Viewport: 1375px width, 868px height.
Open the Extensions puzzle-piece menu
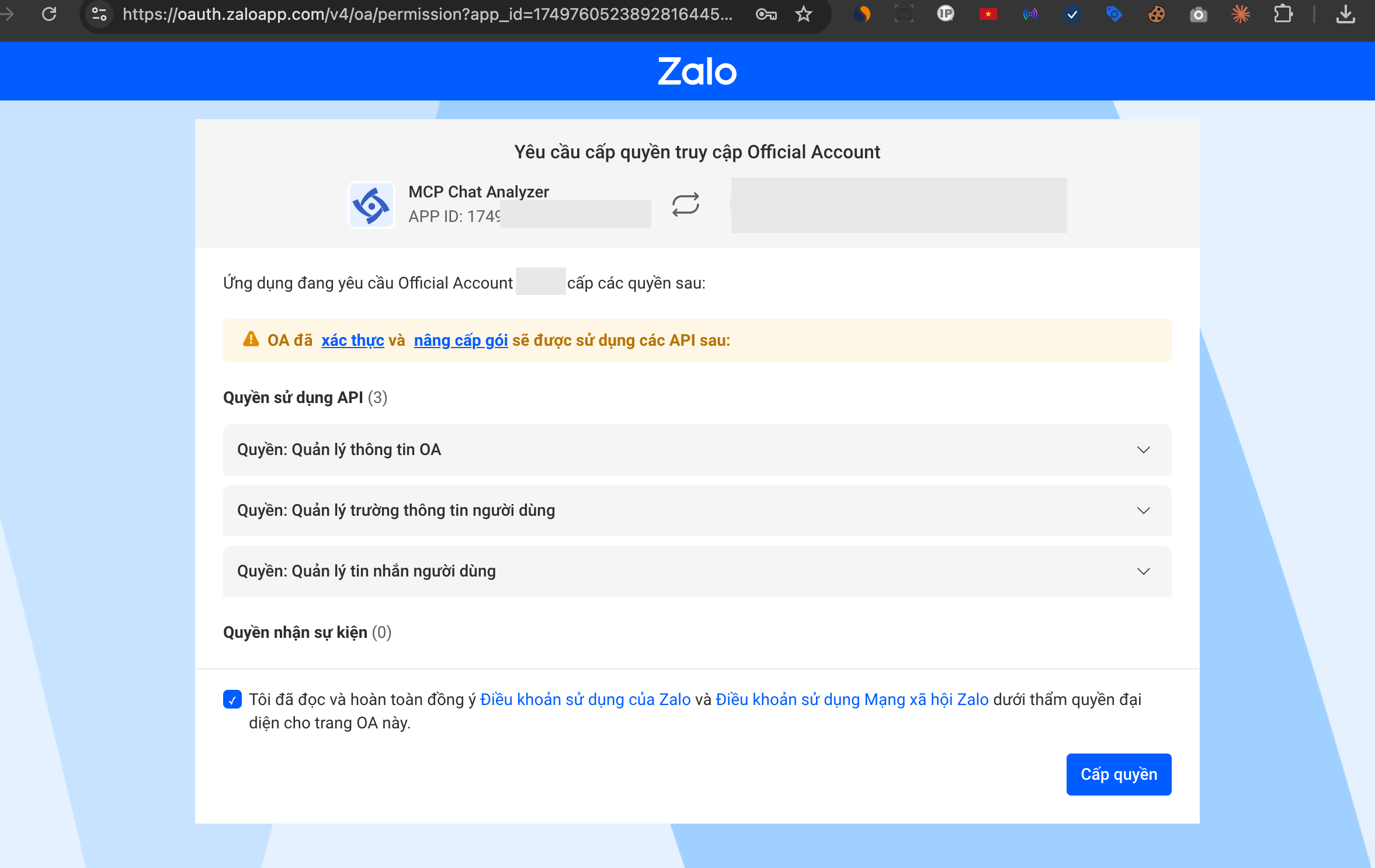[1283, 14]
